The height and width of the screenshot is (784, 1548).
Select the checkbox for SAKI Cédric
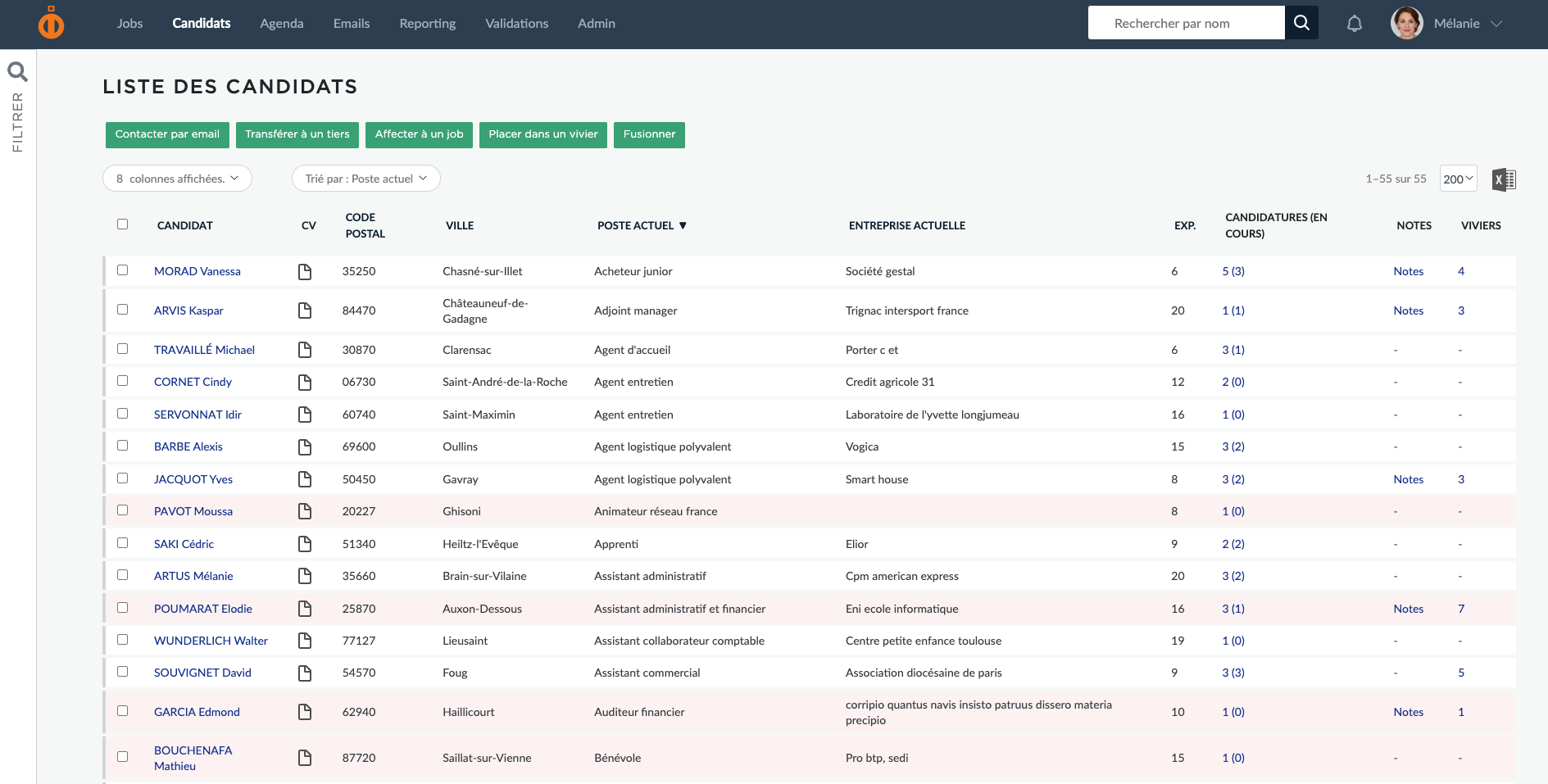coord(123,542)
